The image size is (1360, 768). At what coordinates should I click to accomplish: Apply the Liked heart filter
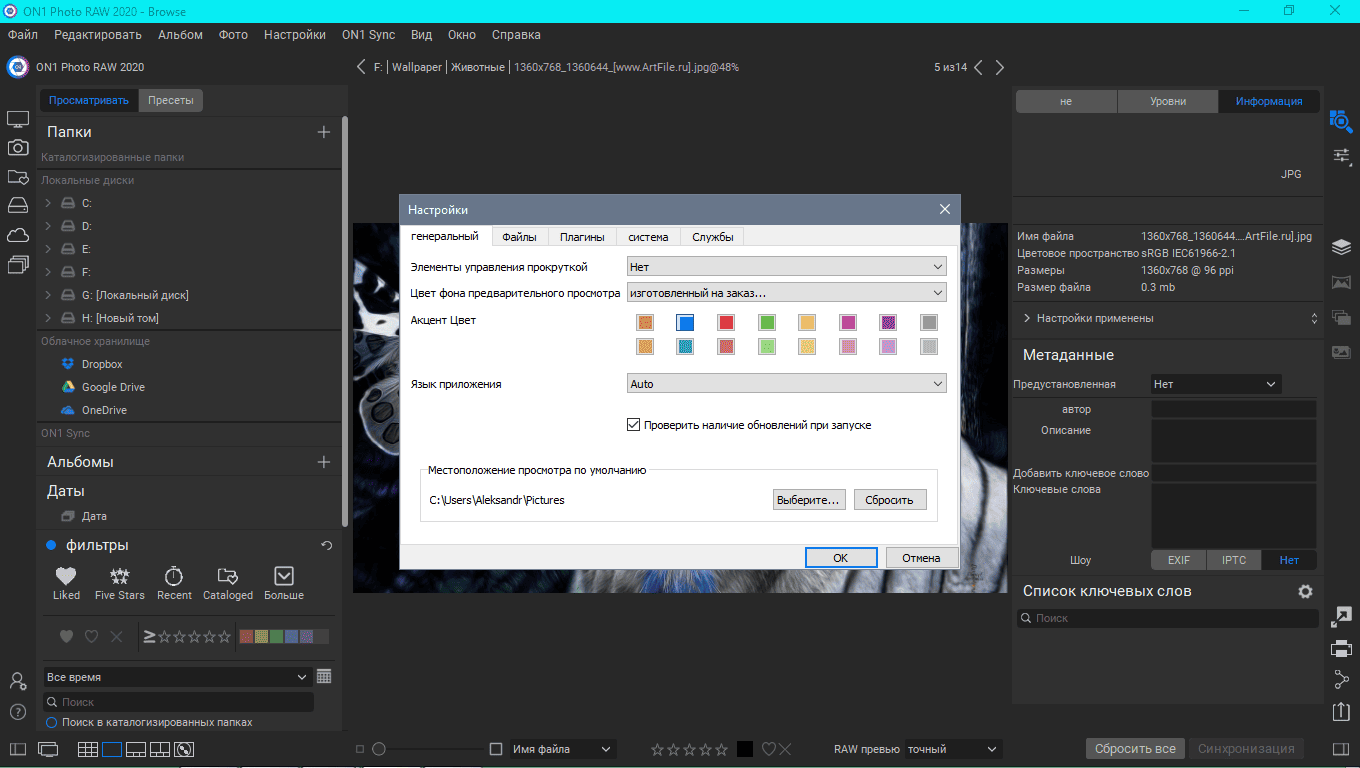(66, 583)
